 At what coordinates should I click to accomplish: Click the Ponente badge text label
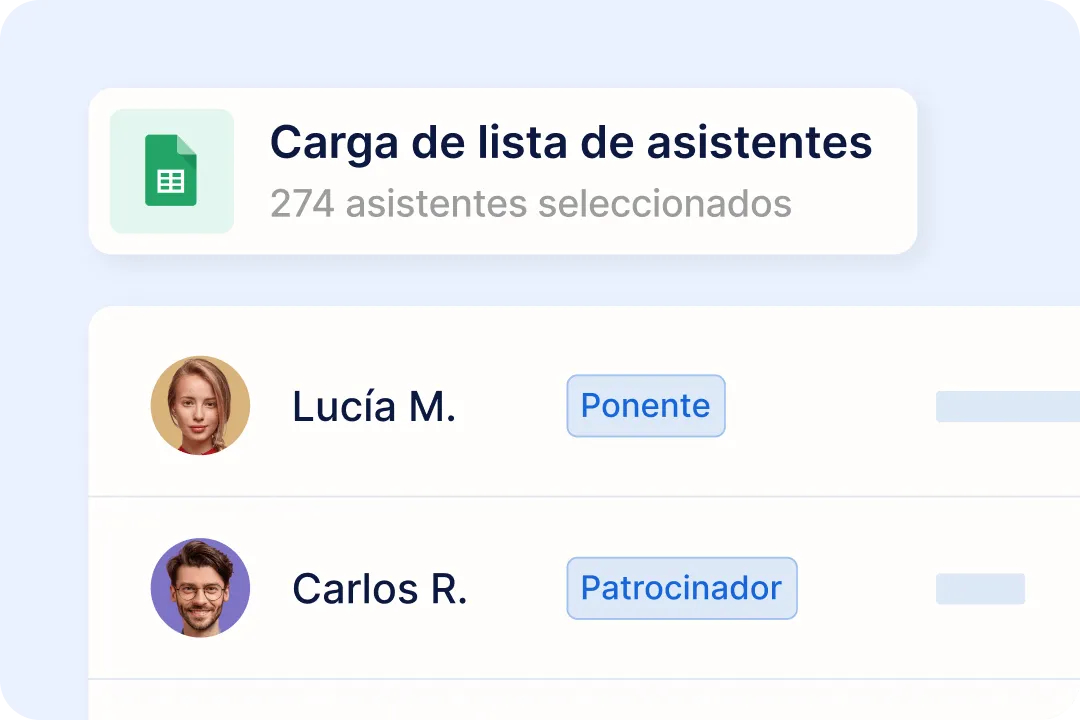(645, 406)
